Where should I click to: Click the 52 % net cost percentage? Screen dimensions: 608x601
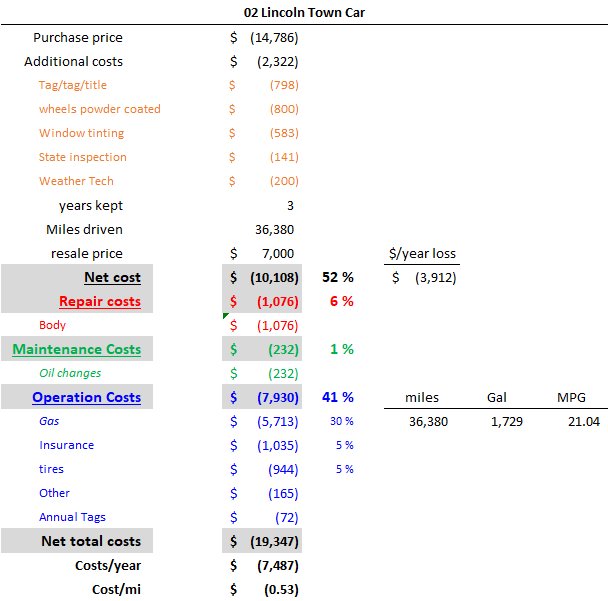tap(338, 277)
